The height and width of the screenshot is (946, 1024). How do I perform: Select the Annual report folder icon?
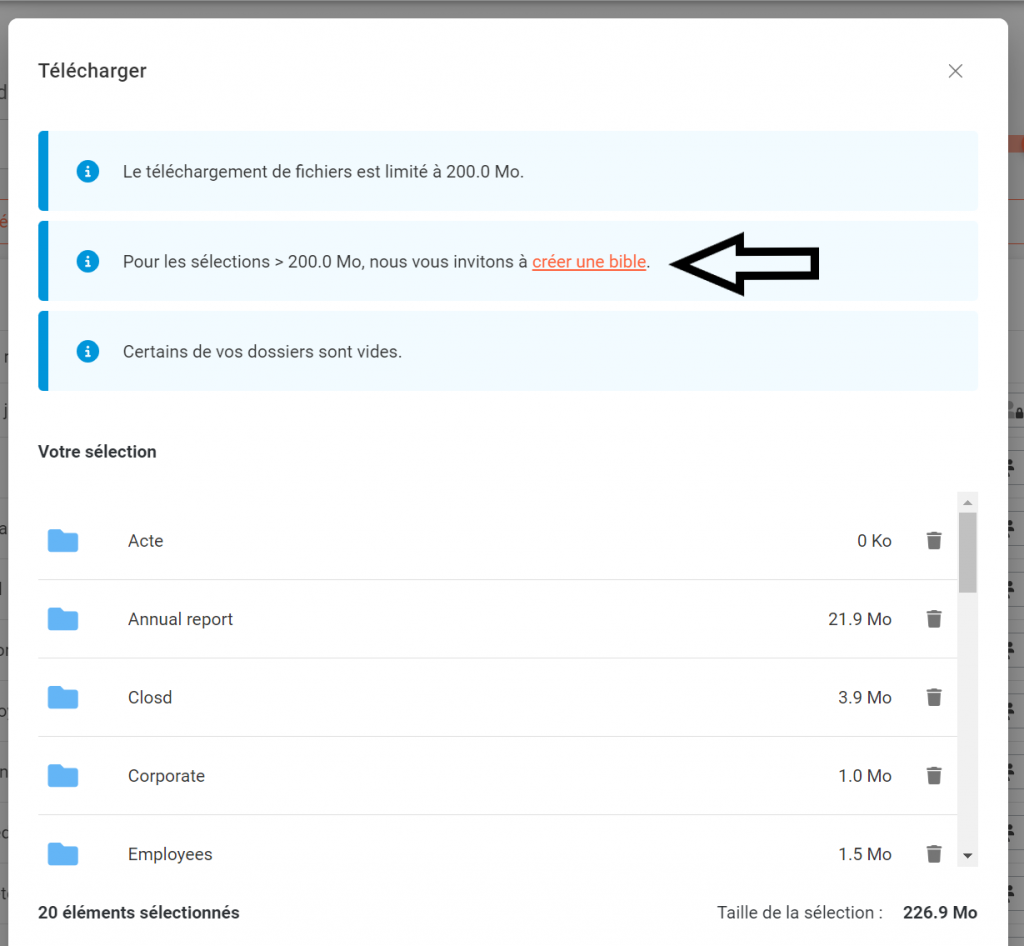(63, 619)
